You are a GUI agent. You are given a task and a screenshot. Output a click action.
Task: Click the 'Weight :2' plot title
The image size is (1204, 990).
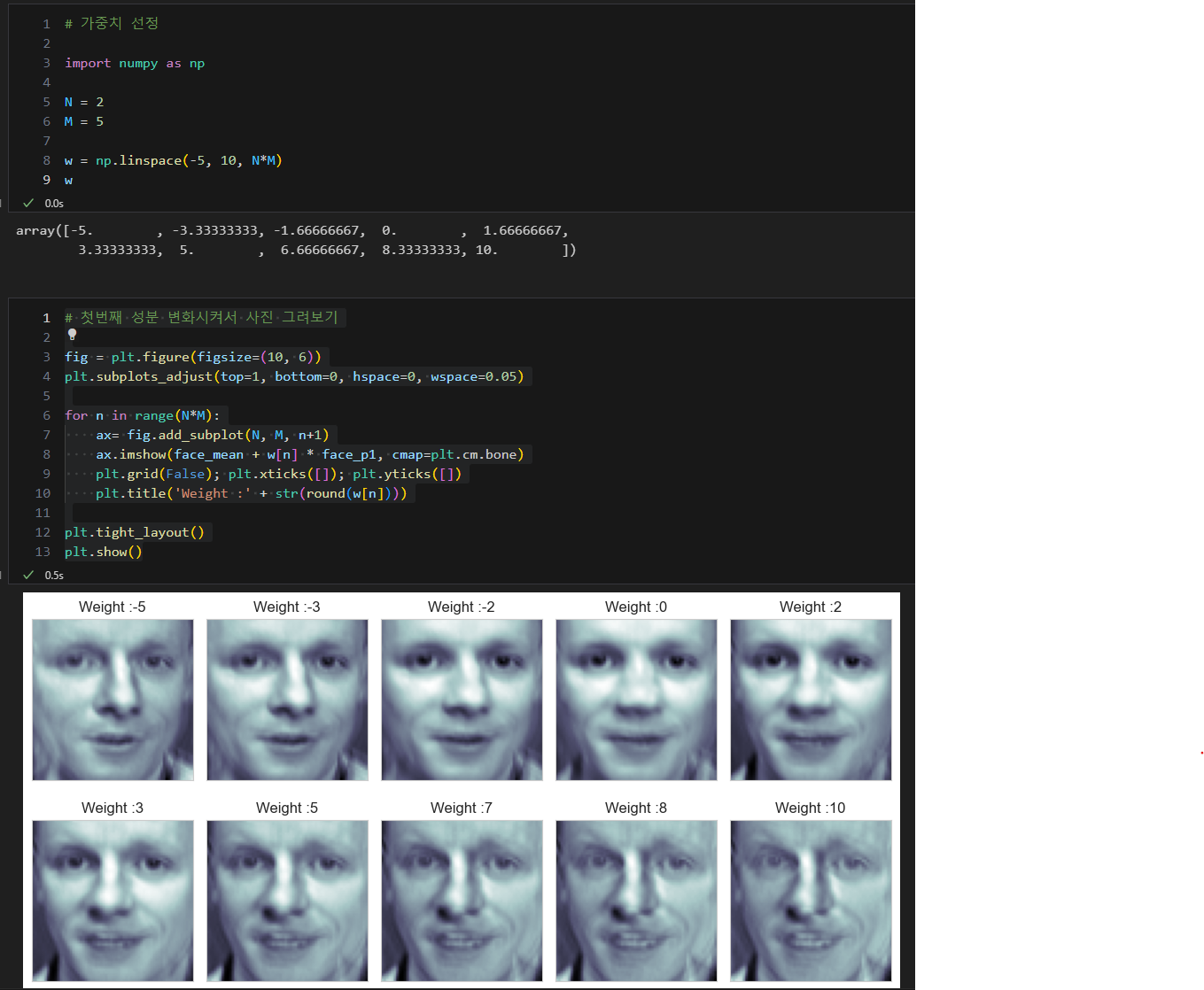point(811,607)
